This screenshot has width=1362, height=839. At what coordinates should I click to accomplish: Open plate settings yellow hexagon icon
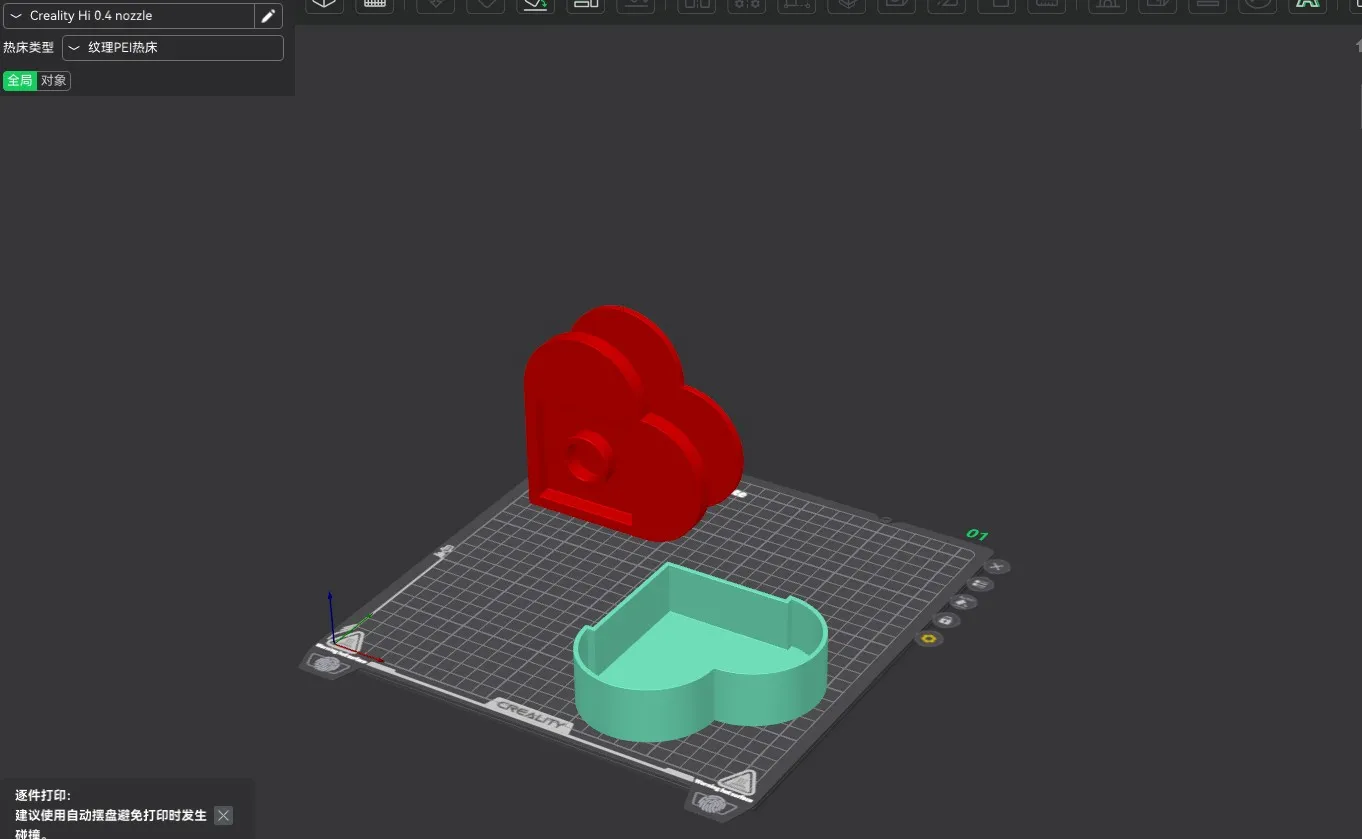coord(929,638)
